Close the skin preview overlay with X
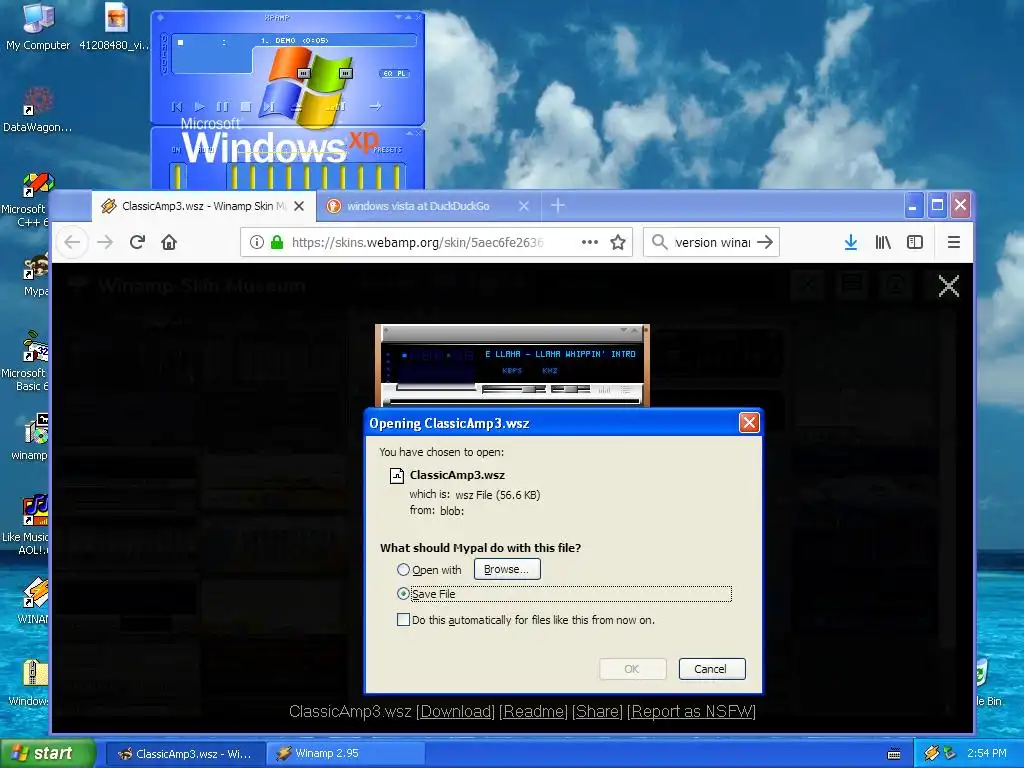Viewport: 1024px width, 768px height. click(948, 286)
